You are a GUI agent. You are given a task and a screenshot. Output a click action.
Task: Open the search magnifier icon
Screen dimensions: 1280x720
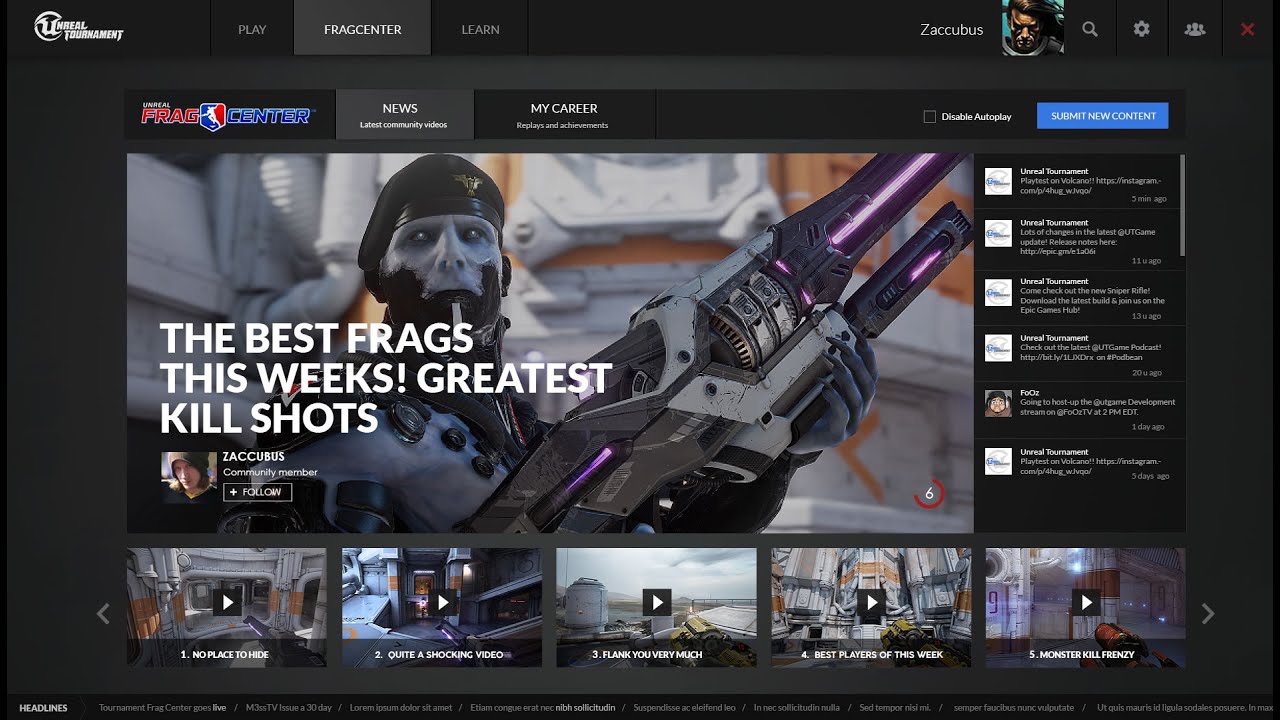click(1090, 29)
